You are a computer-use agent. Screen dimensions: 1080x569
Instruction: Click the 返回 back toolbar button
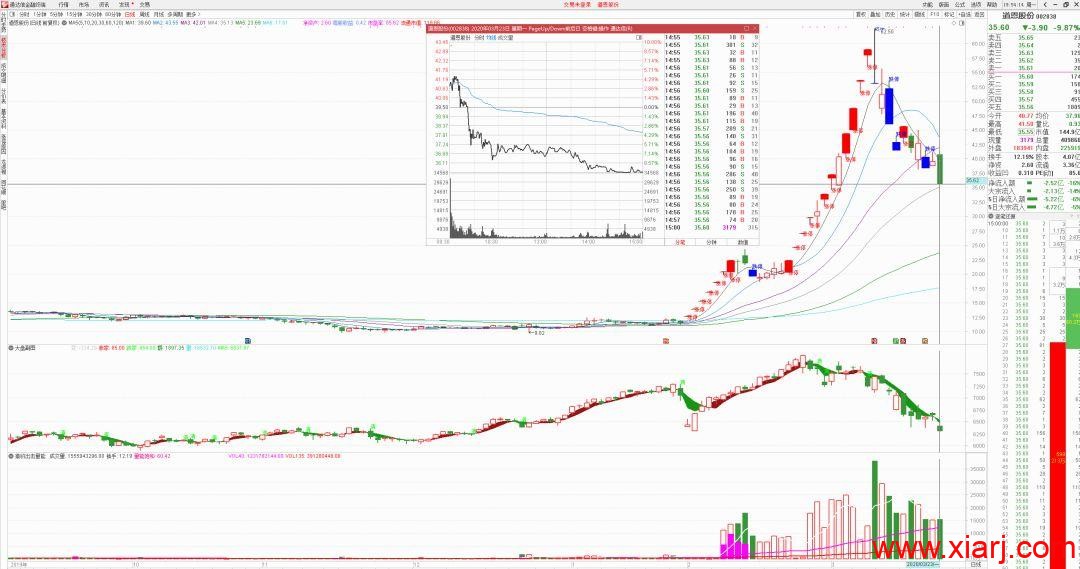979,14
